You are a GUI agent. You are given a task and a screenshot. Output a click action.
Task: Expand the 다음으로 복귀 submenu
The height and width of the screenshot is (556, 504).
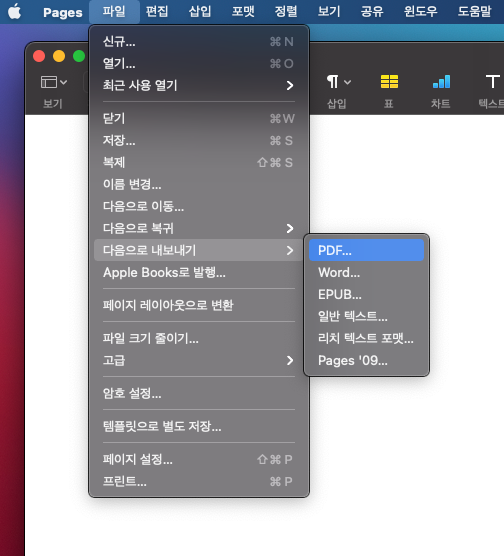[x=199, y=228]
